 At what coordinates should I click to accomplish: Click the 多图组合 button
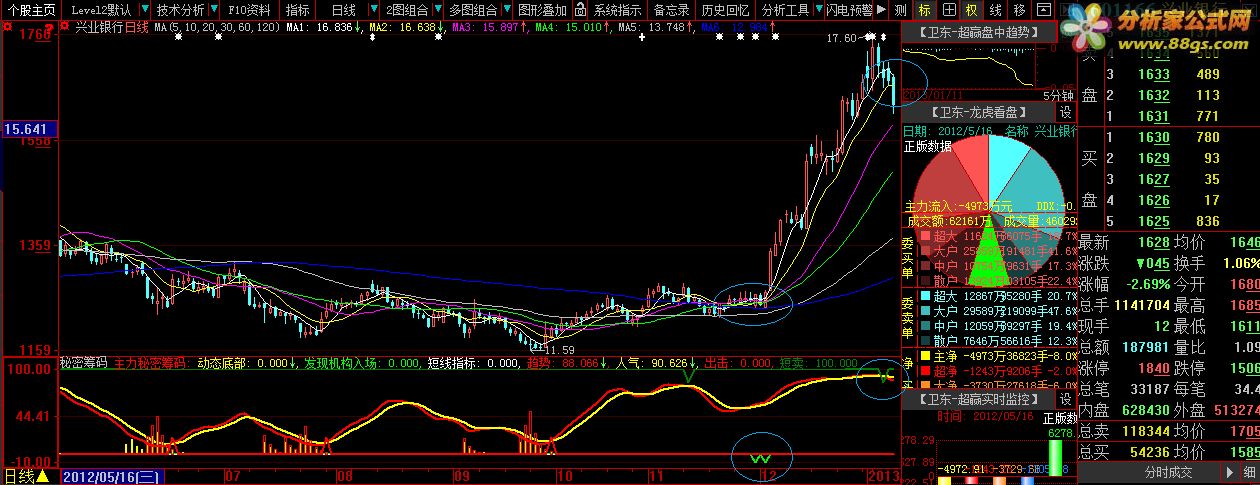click(x=473, y=10)
